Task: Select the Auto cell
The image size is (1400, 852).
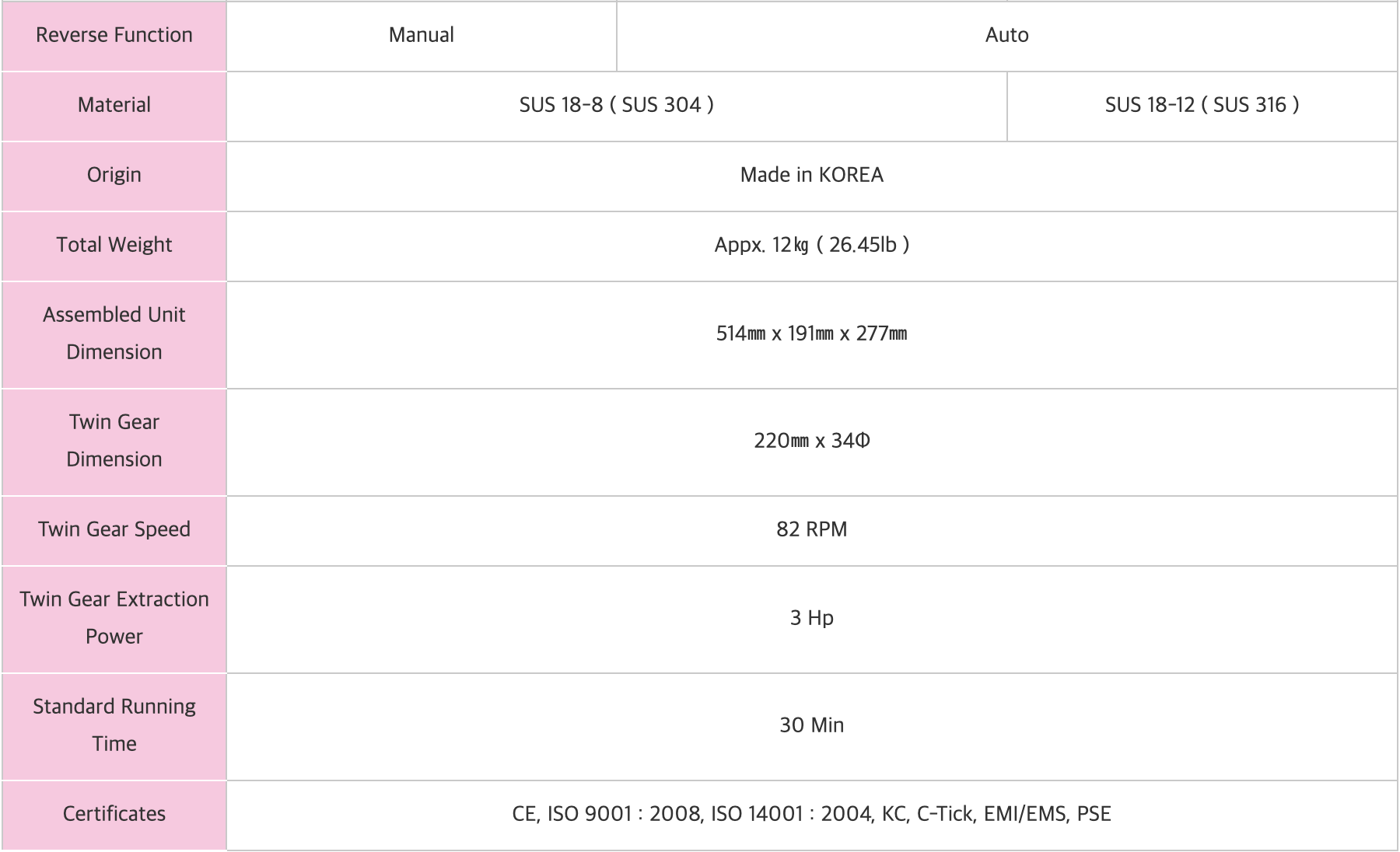Action: point(1006,35)
